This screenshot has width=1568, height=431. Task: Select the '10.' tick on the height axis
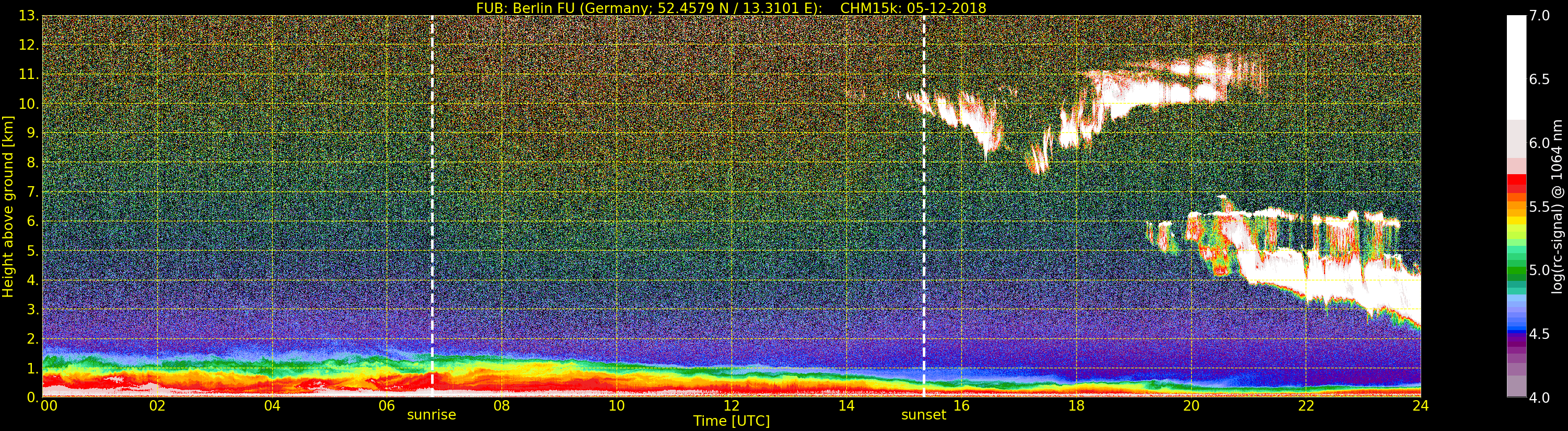[29, 104]
